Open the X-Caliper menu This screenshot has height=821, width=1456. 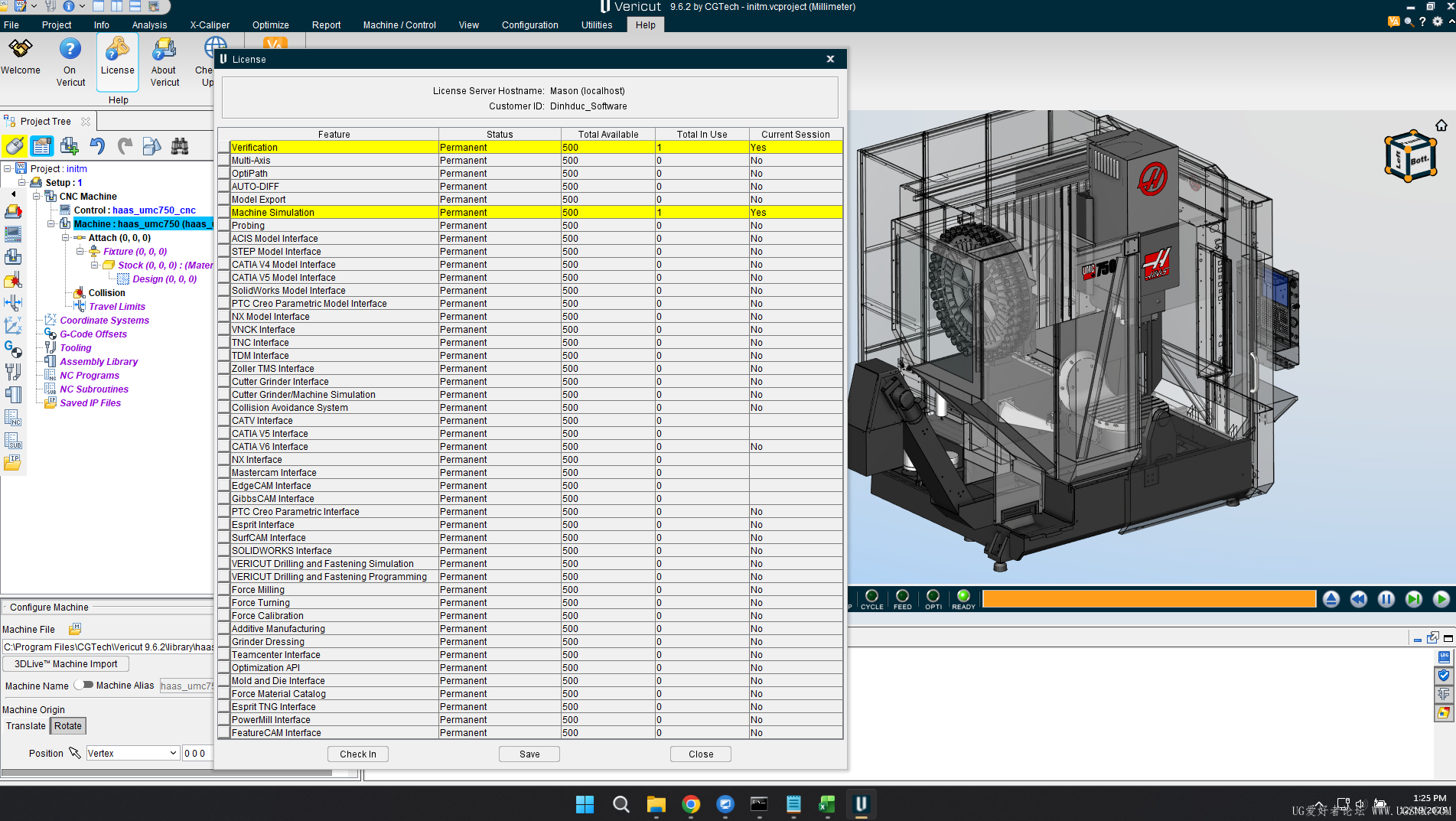coord(210,24)
